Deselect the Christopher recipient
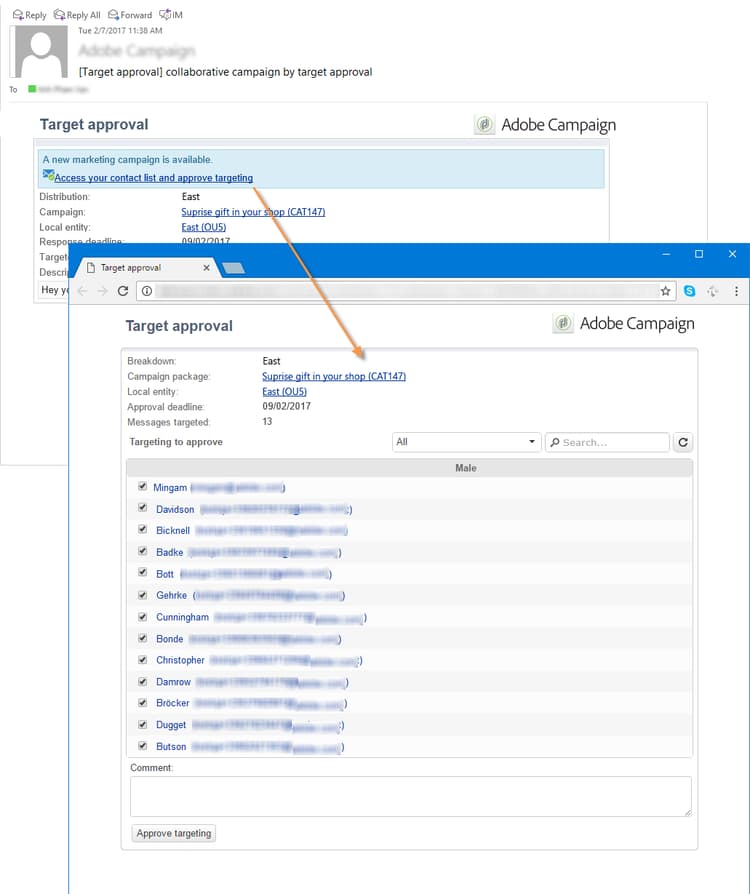 coord(143,660)
